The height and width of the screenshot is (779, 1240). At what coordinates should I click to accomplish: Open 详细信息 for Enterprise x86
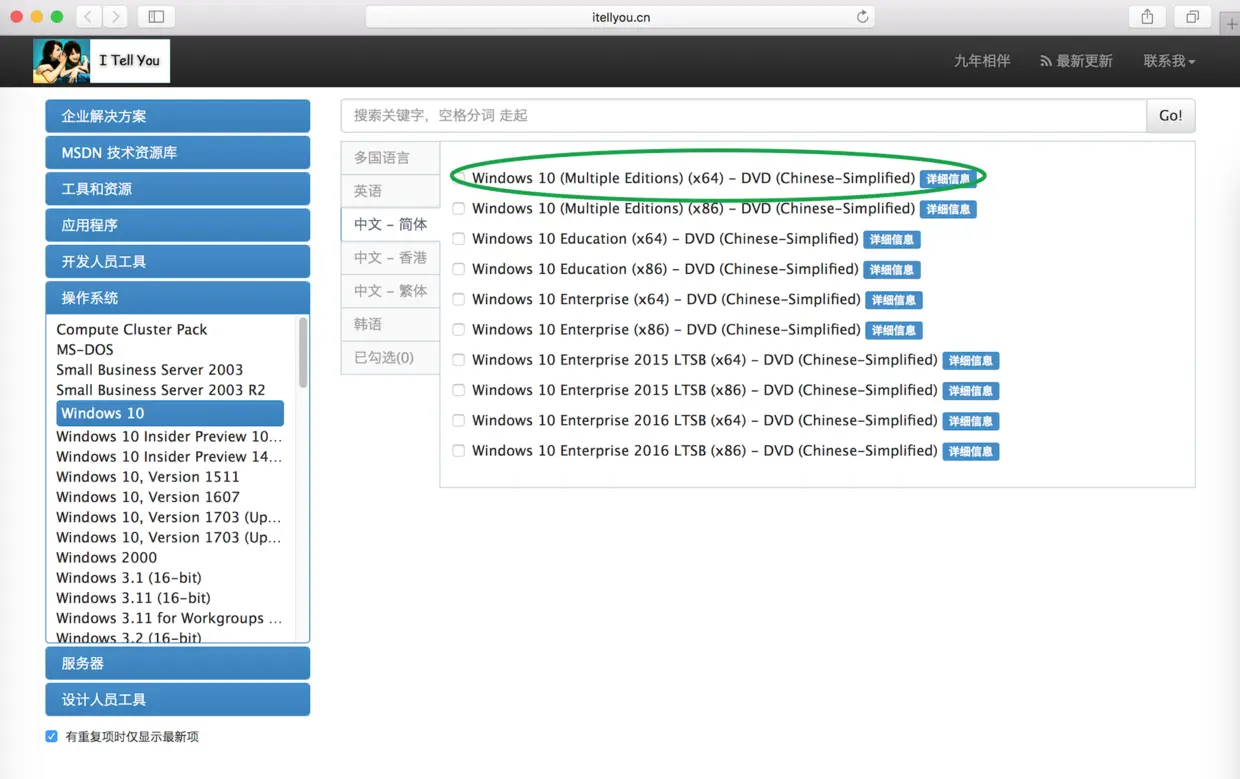click(894, 330)
